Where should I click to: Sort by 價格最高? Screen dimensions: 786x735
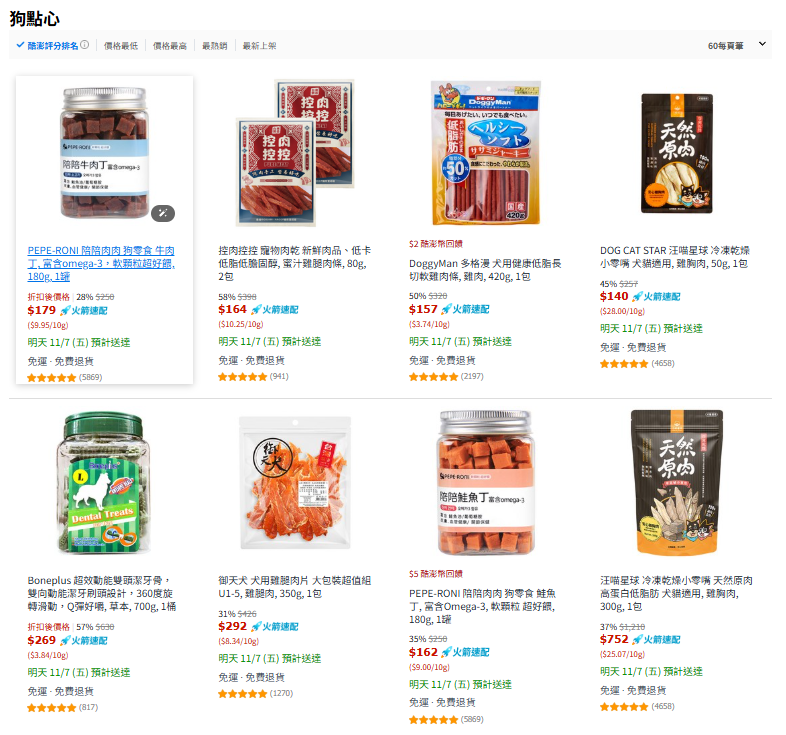[x=170, y=46]
